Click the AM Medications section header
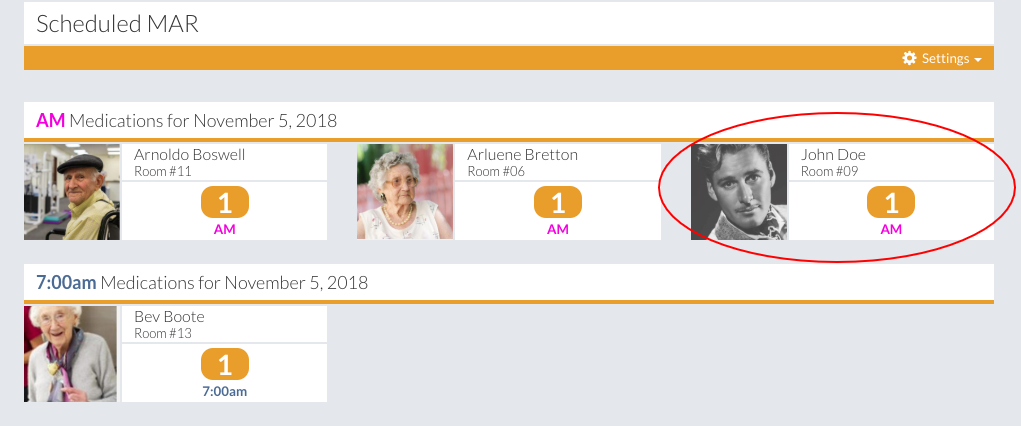This screenshot has width=1021, height=426. coord(187,121)
